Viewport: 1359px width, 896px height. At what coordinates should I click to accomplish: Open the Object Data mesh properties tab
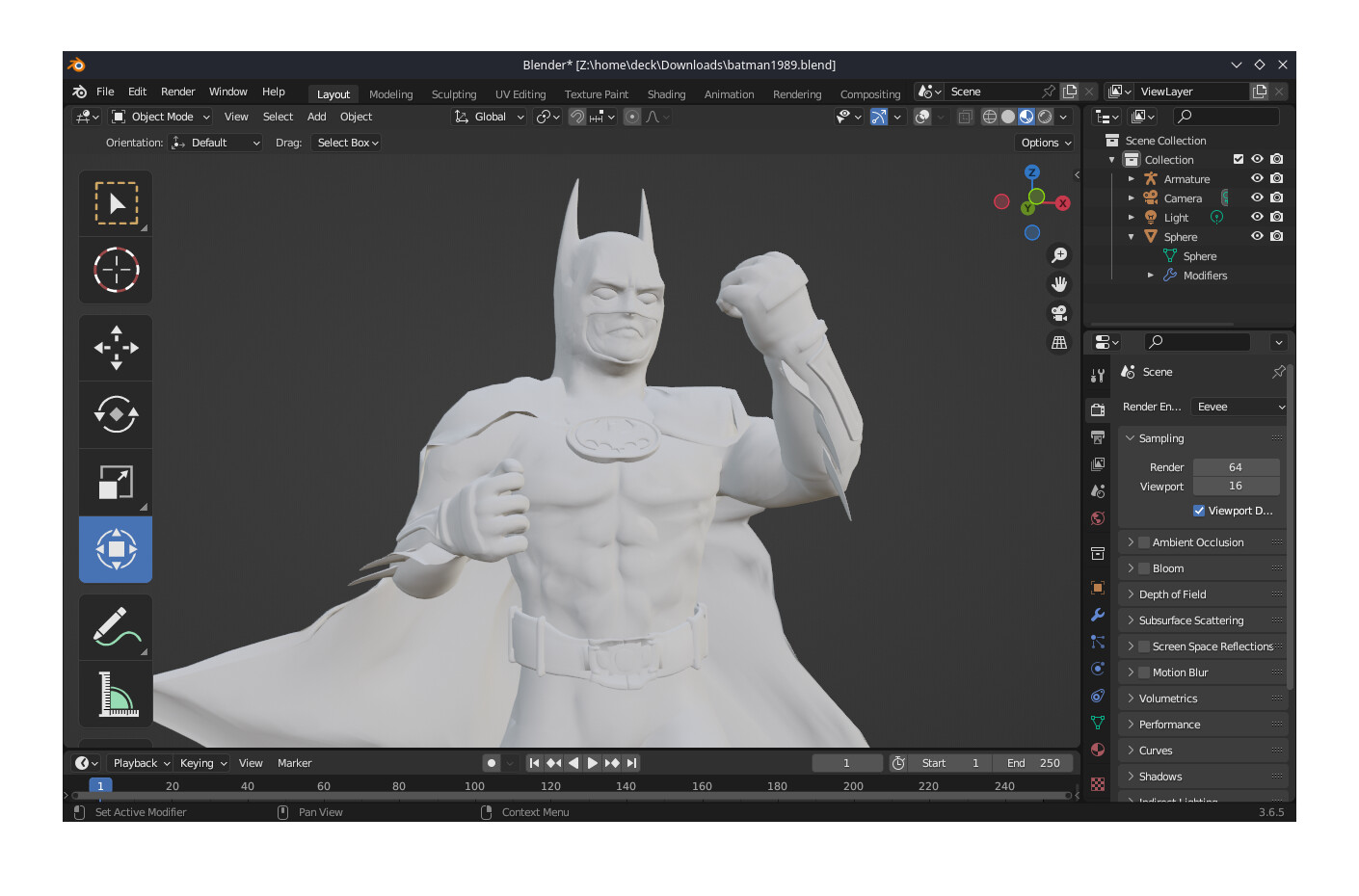coord(1098,723)
